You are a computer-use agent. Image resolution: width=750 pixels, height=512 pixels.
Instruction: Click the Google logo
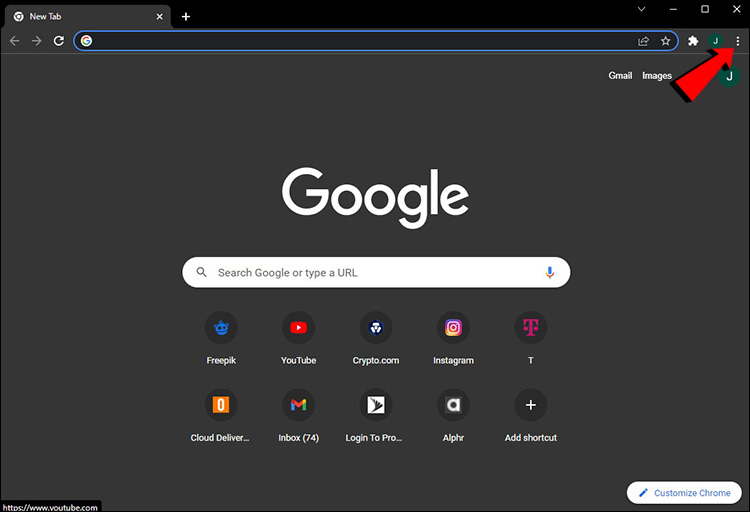coord(375,197)
